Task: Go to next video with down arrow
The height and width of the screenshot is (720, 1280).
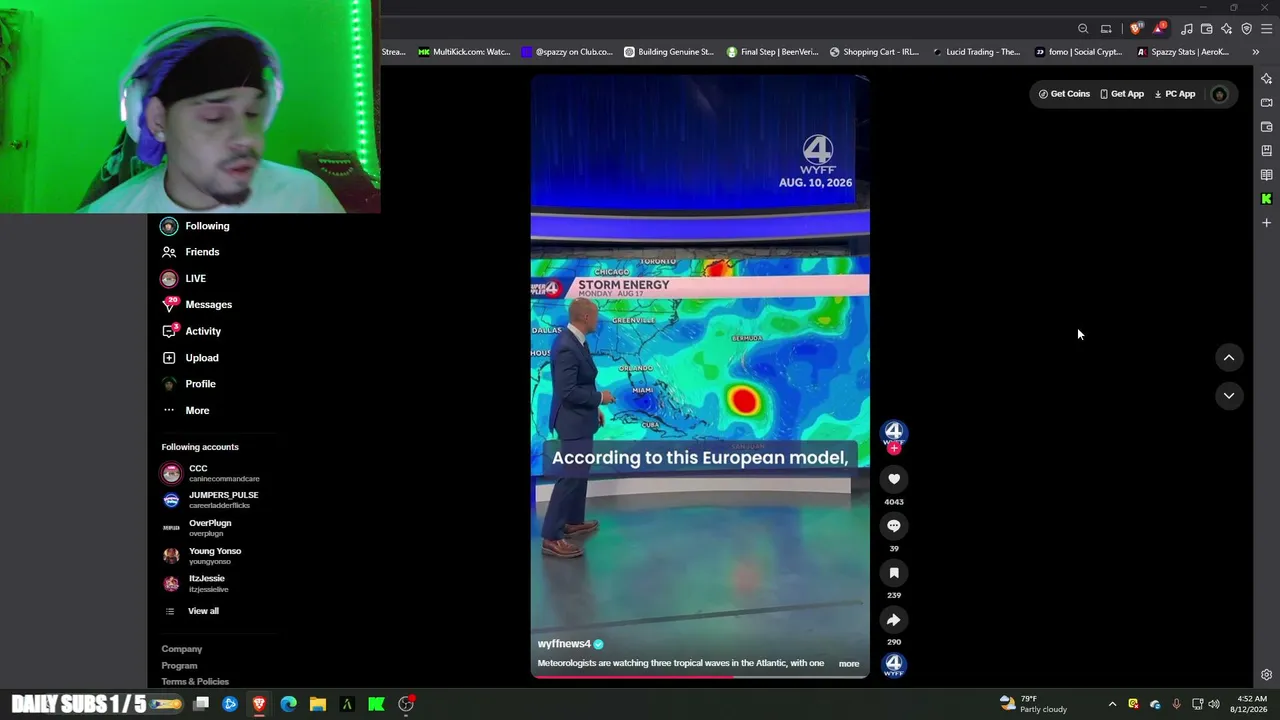Action: point(1229,396)
